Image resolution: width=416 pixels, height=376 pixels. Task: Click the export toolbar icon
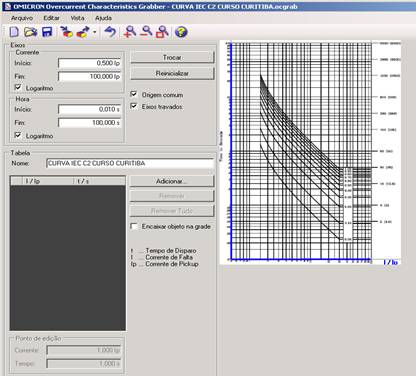[x=83, y=32]
